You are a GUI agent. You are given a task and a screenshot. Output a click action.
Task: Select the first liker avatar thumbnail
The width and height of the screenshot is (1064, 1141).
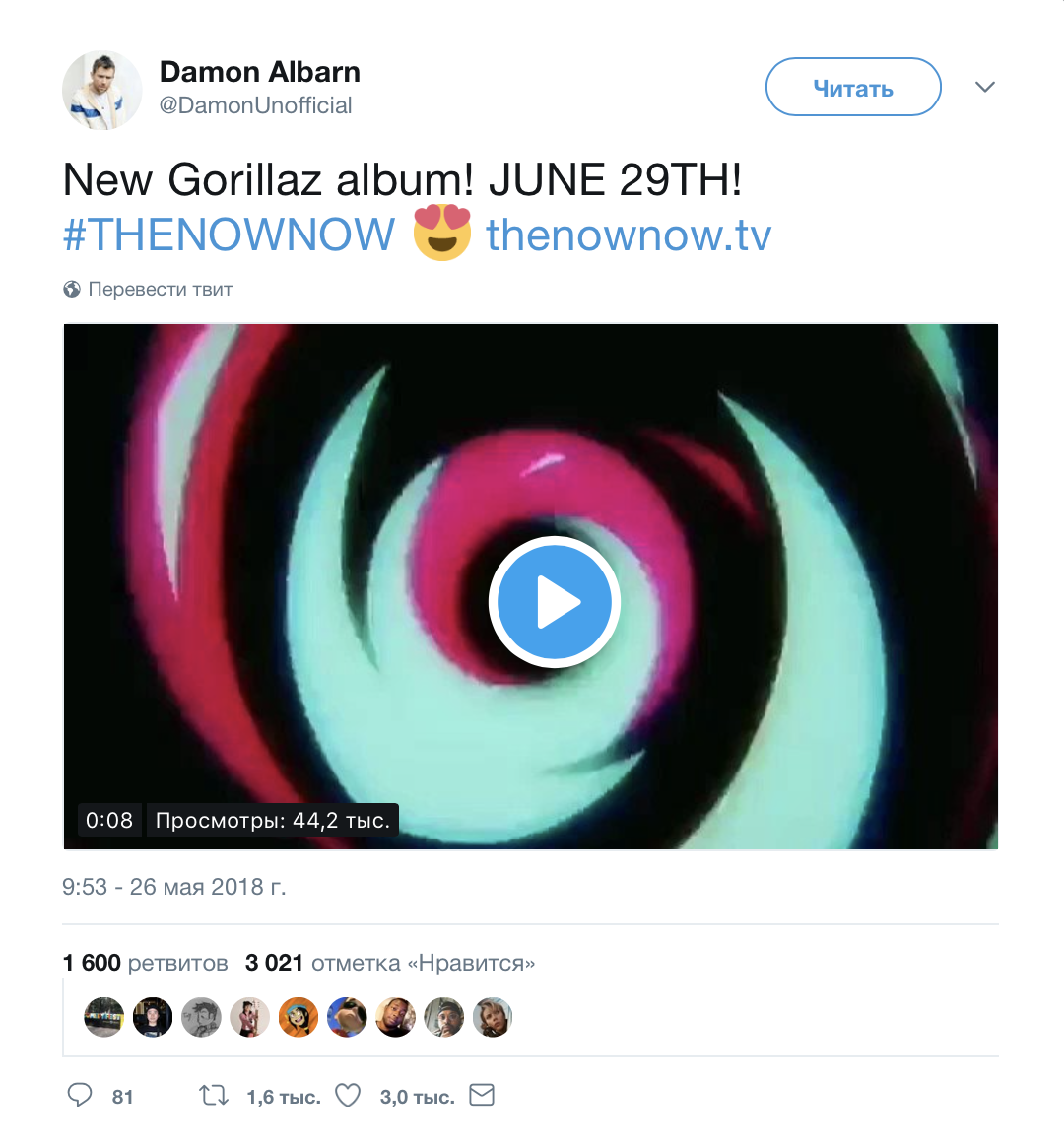pyautogui.click(x=104, y=1017)
